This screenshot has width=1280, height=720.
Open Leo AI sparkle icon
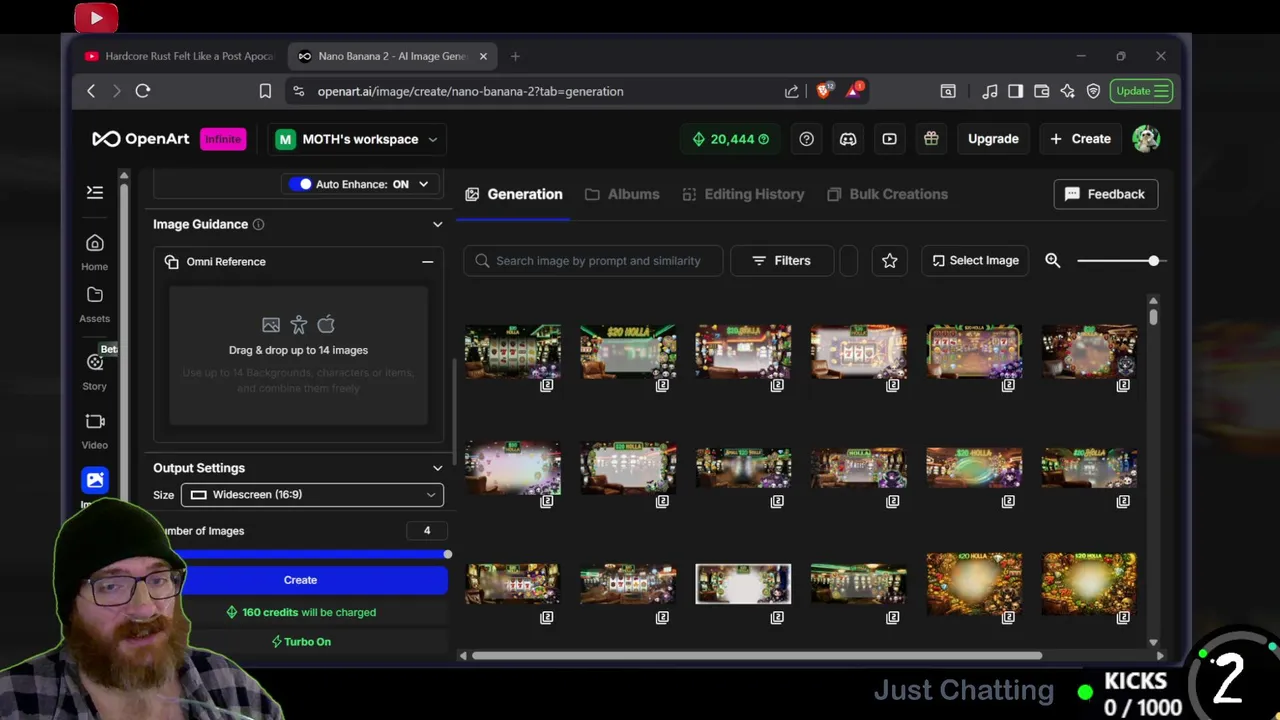[x=1068, y=91]
